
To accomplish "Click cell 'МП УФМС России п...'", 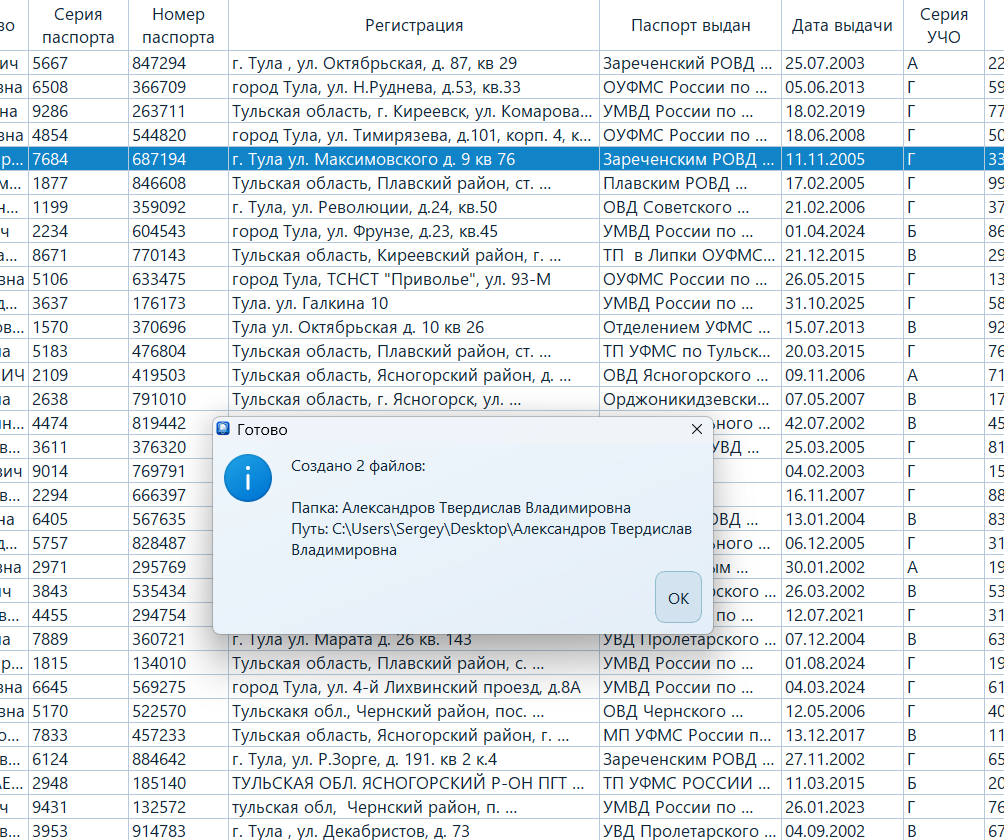I will (690, 736).
